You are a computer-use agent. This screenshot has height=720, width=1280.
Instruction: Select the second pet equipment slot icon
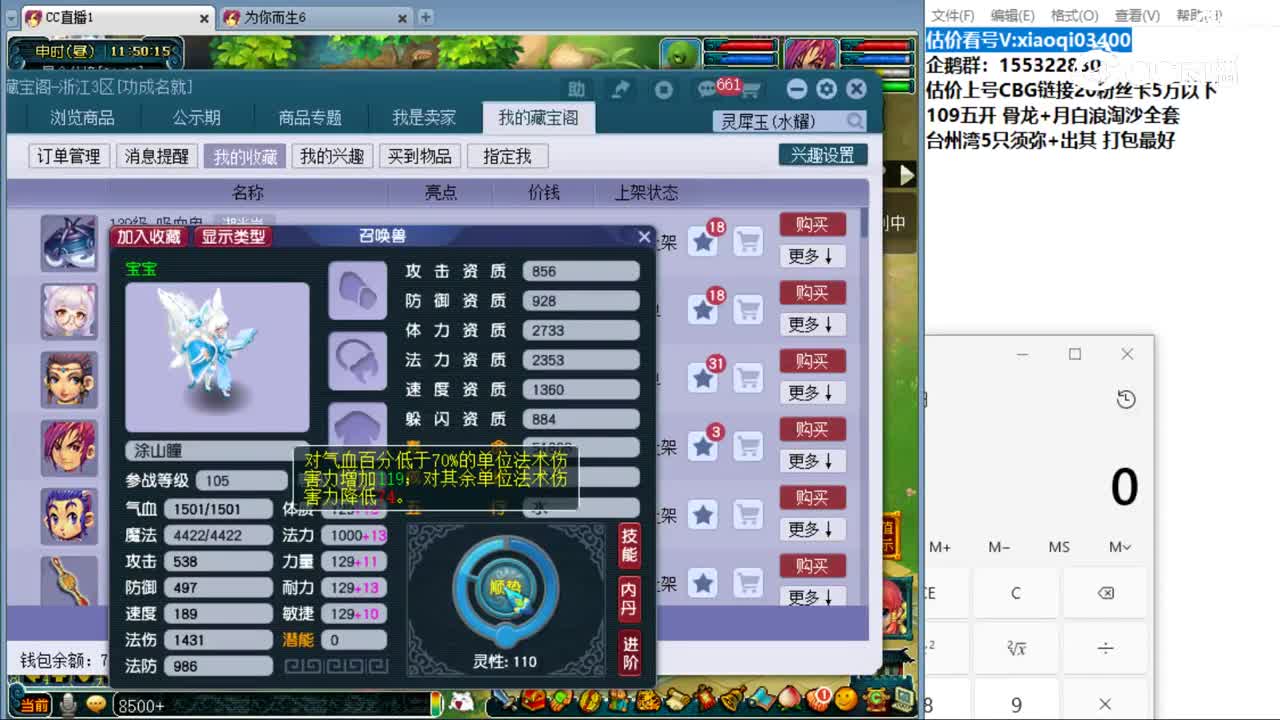358,360
